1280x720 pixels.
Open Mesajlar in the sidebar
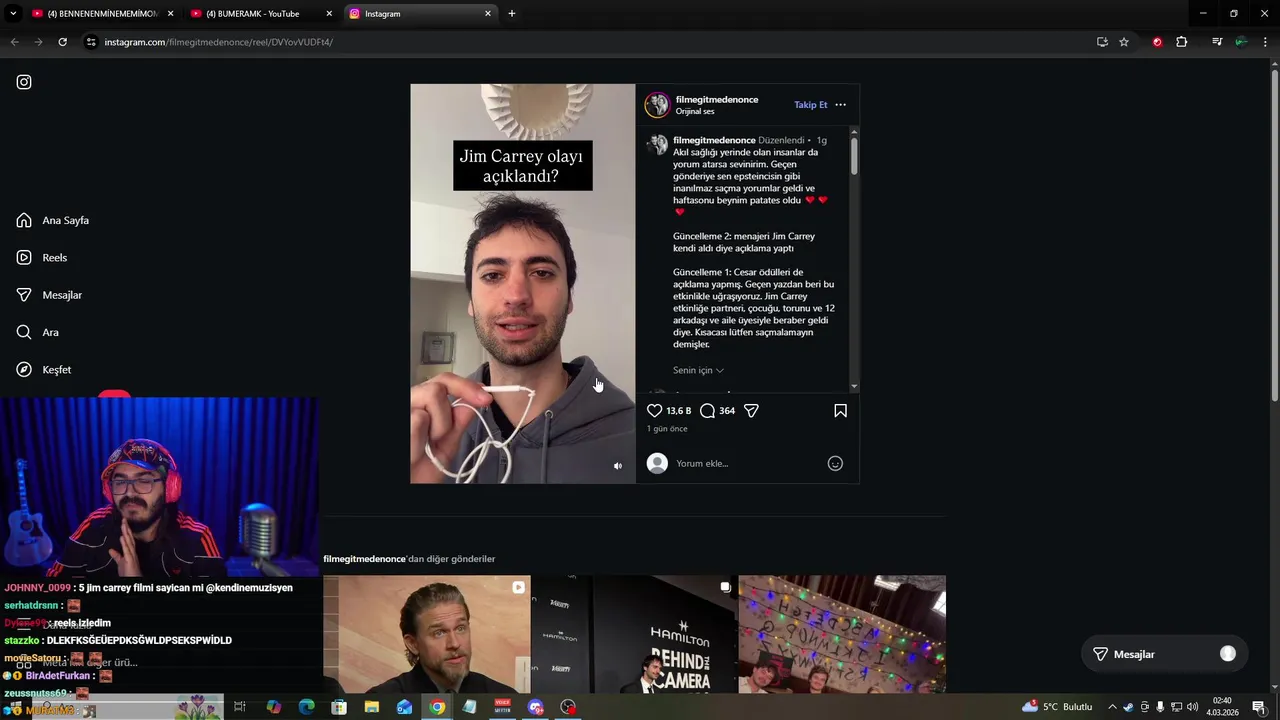(x=49, y=295)
